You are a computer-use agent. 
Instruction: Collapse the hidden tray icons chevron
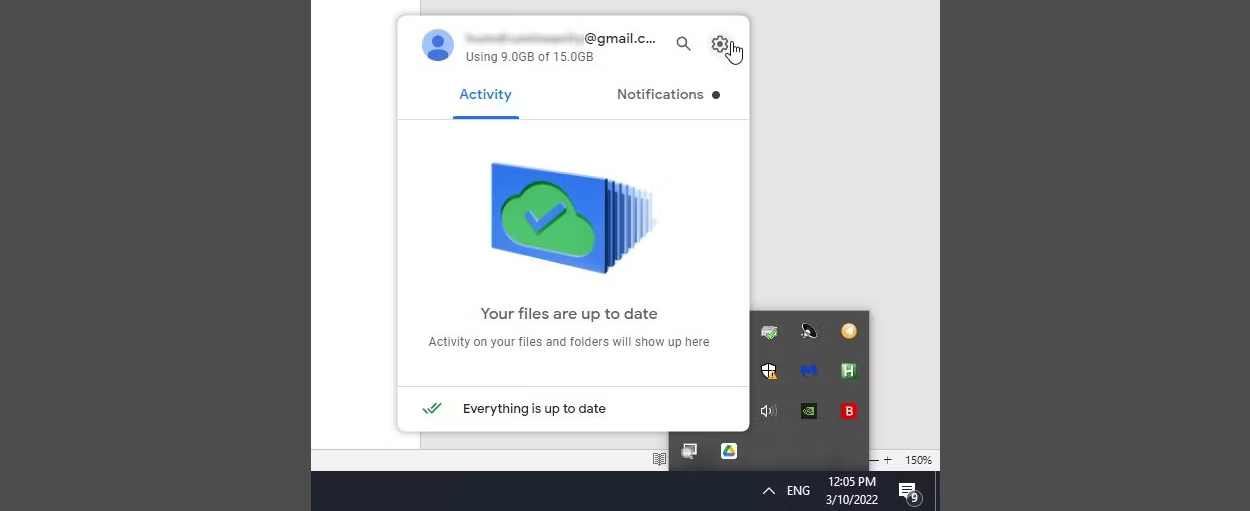point(768,491)
